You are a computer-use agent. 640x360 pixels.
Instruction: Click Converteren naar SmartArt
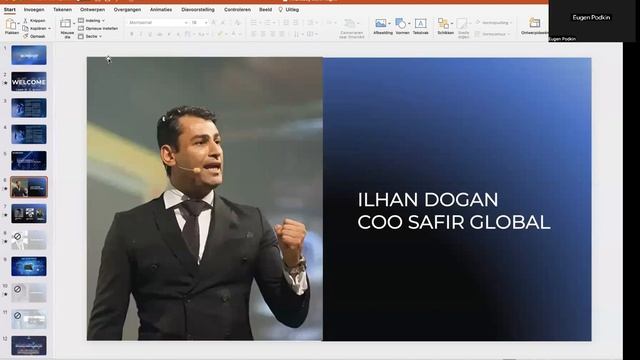351,29
